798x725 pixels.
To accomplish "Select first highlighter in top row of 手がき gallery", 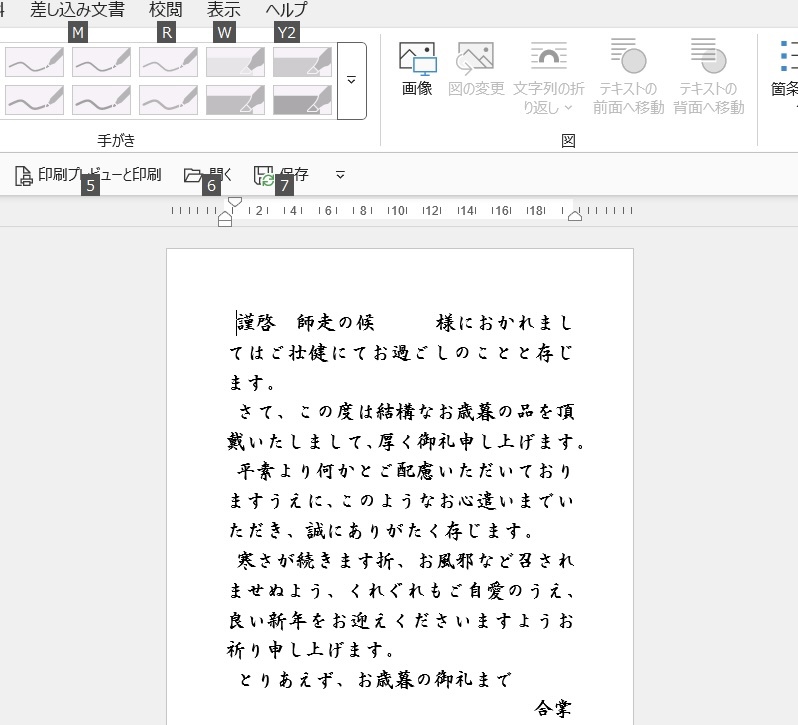I will click(235, 62).
